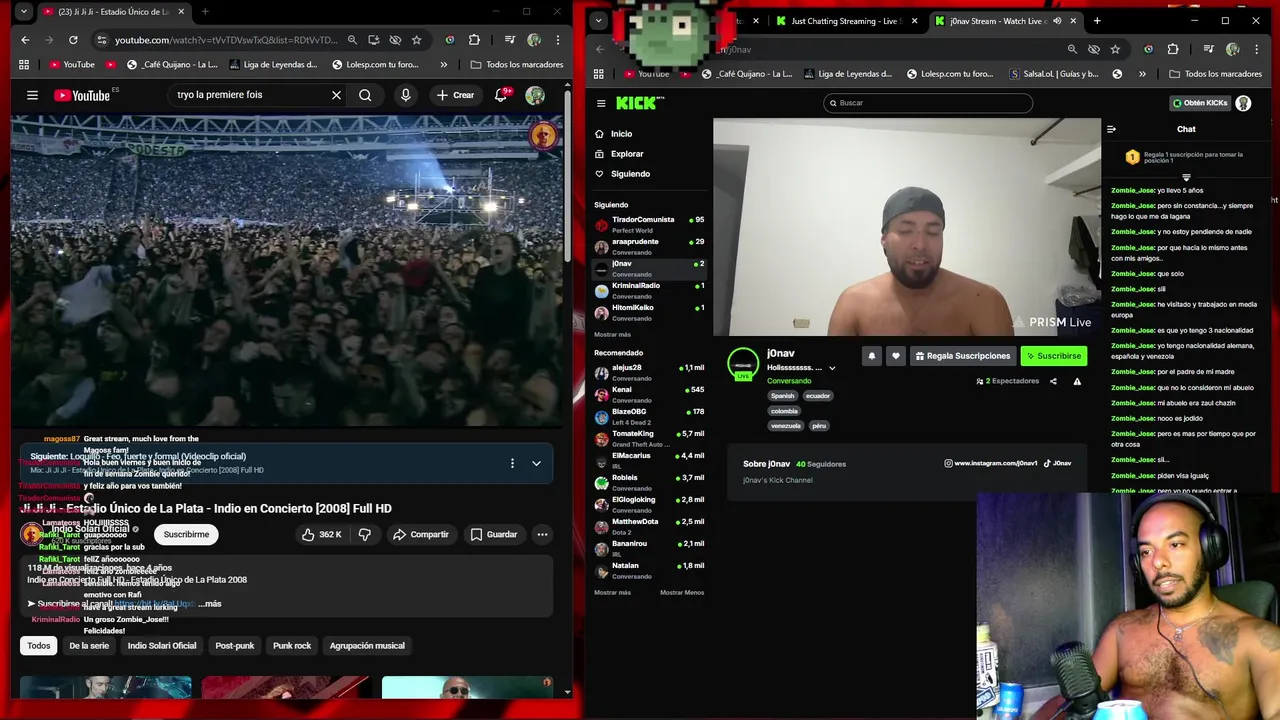Open more actions menu below YouTube video
The width and height of the screenshot is (1280, 720).
542,534
